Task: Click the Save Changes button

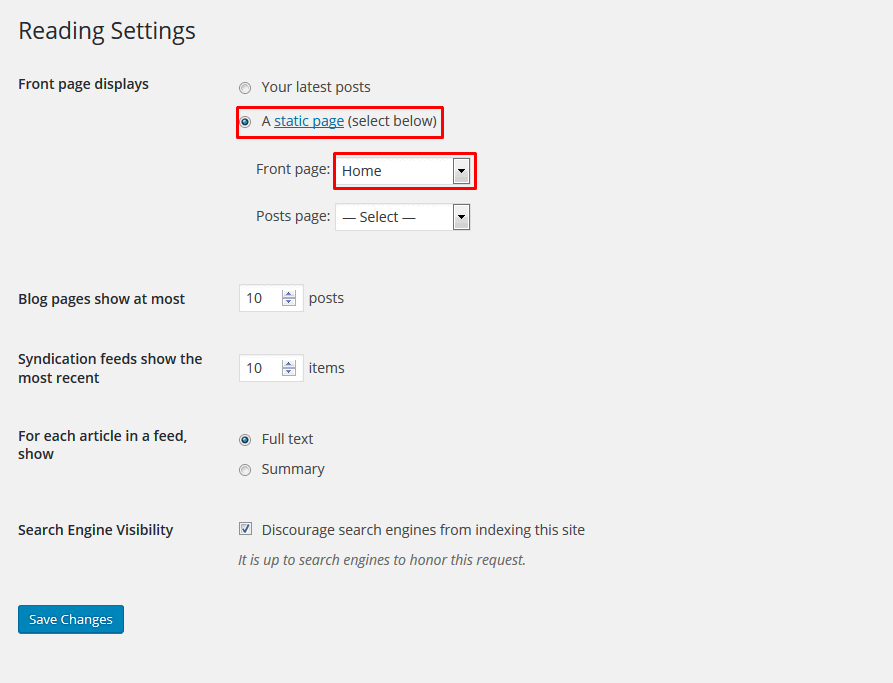Action: click(x=71, y=619)
